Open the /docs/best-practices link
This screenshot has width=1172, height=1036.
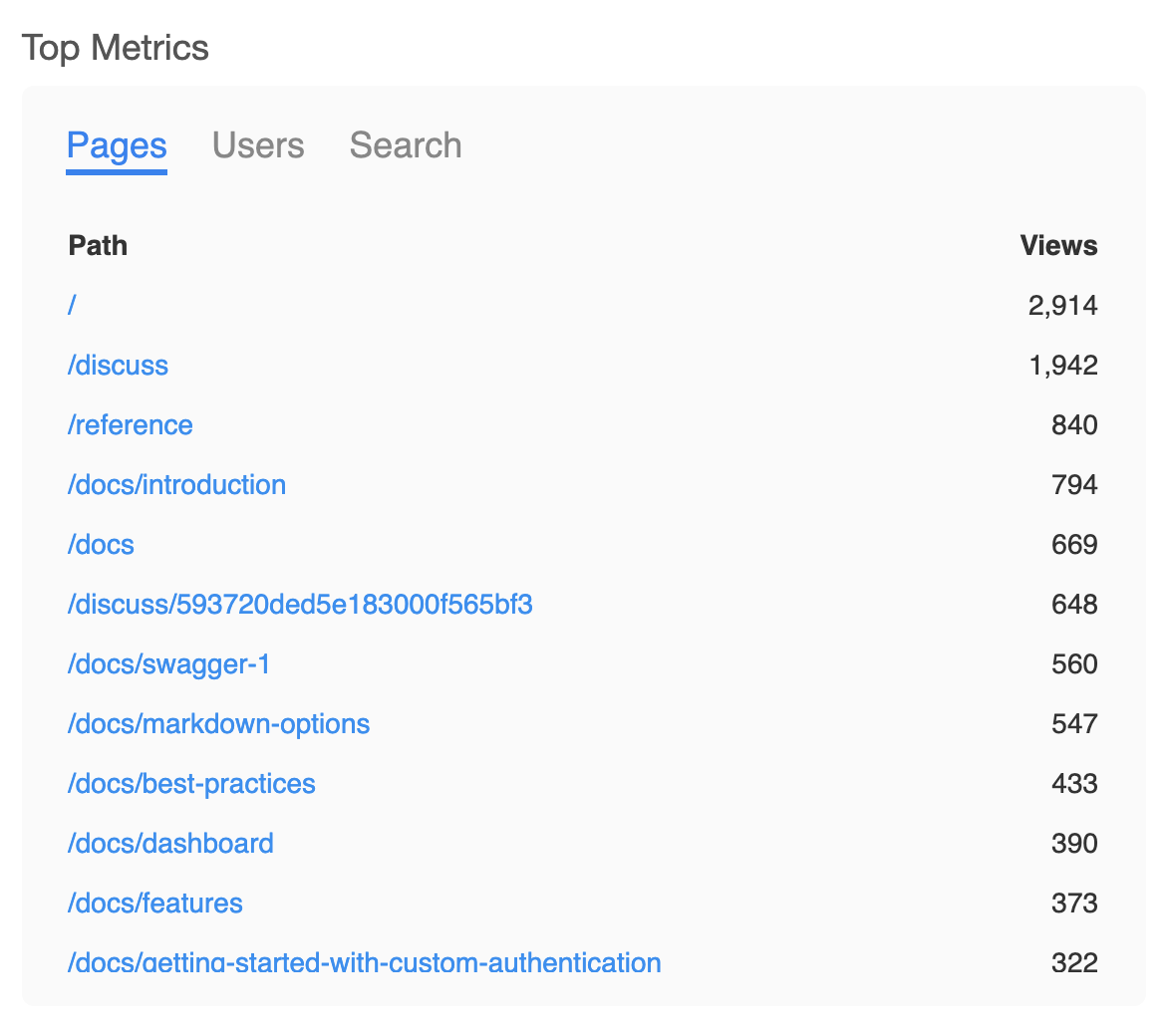[191, 784]
